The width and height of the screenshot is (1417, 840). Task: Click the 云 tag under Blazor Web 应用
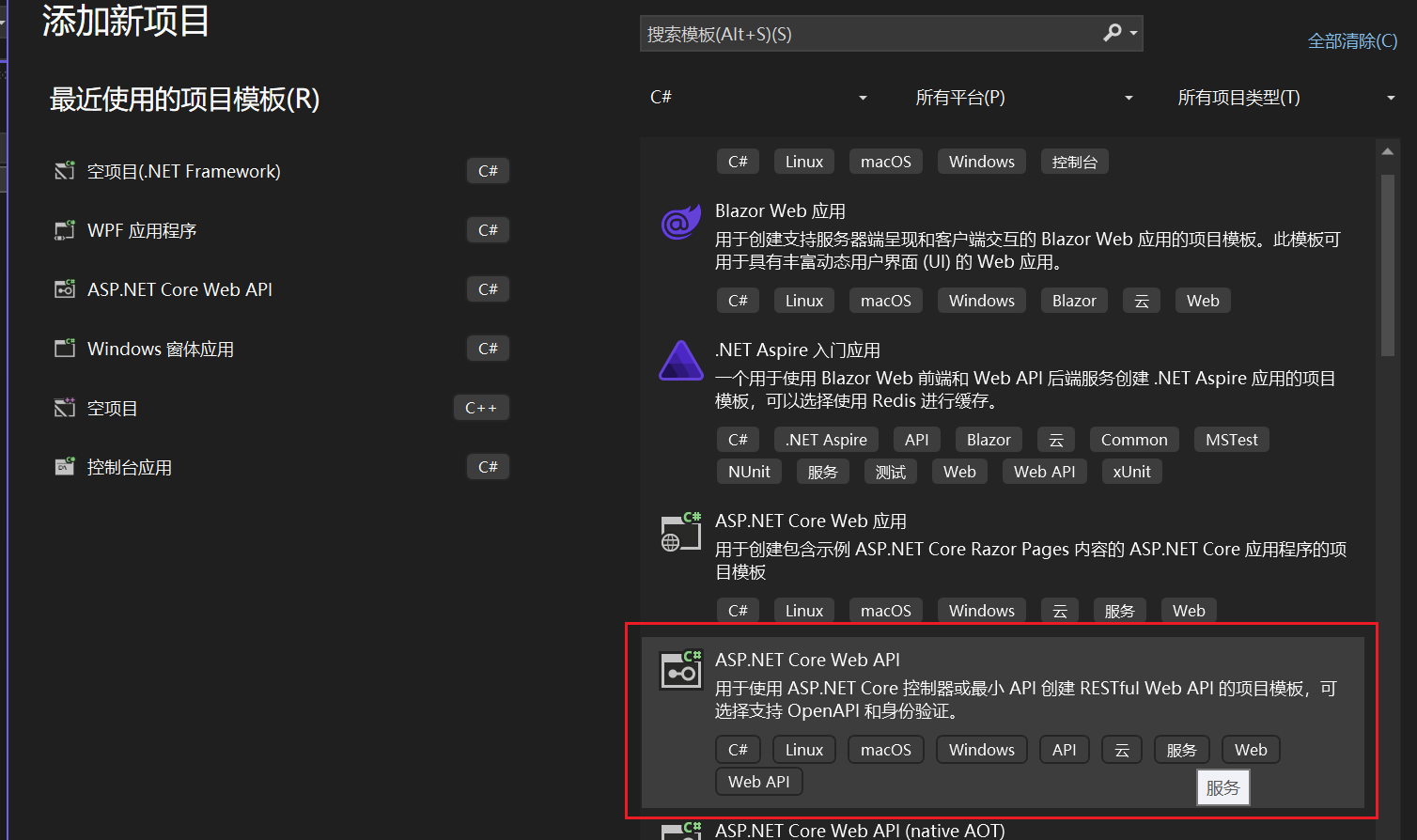[1141, 301]
